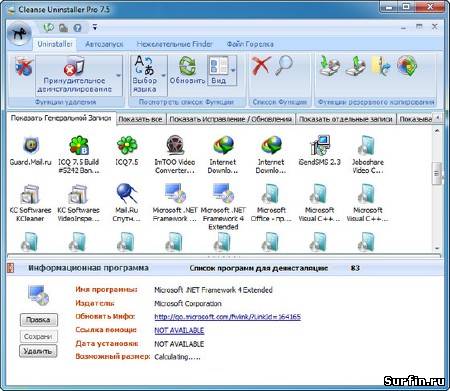Click the Правка button
450x391 pixels.
click(38, 320)
